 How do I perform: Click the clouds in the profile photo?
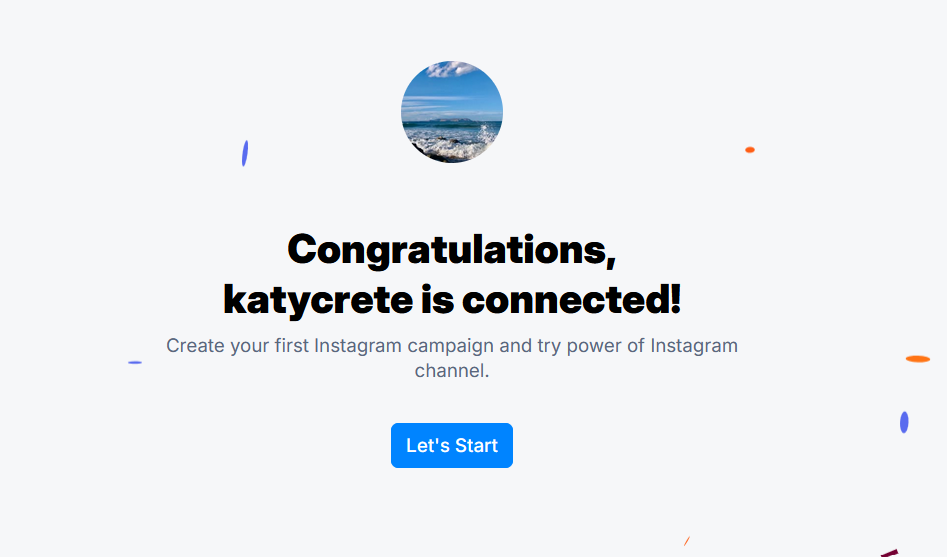click(x=450, y=69)
